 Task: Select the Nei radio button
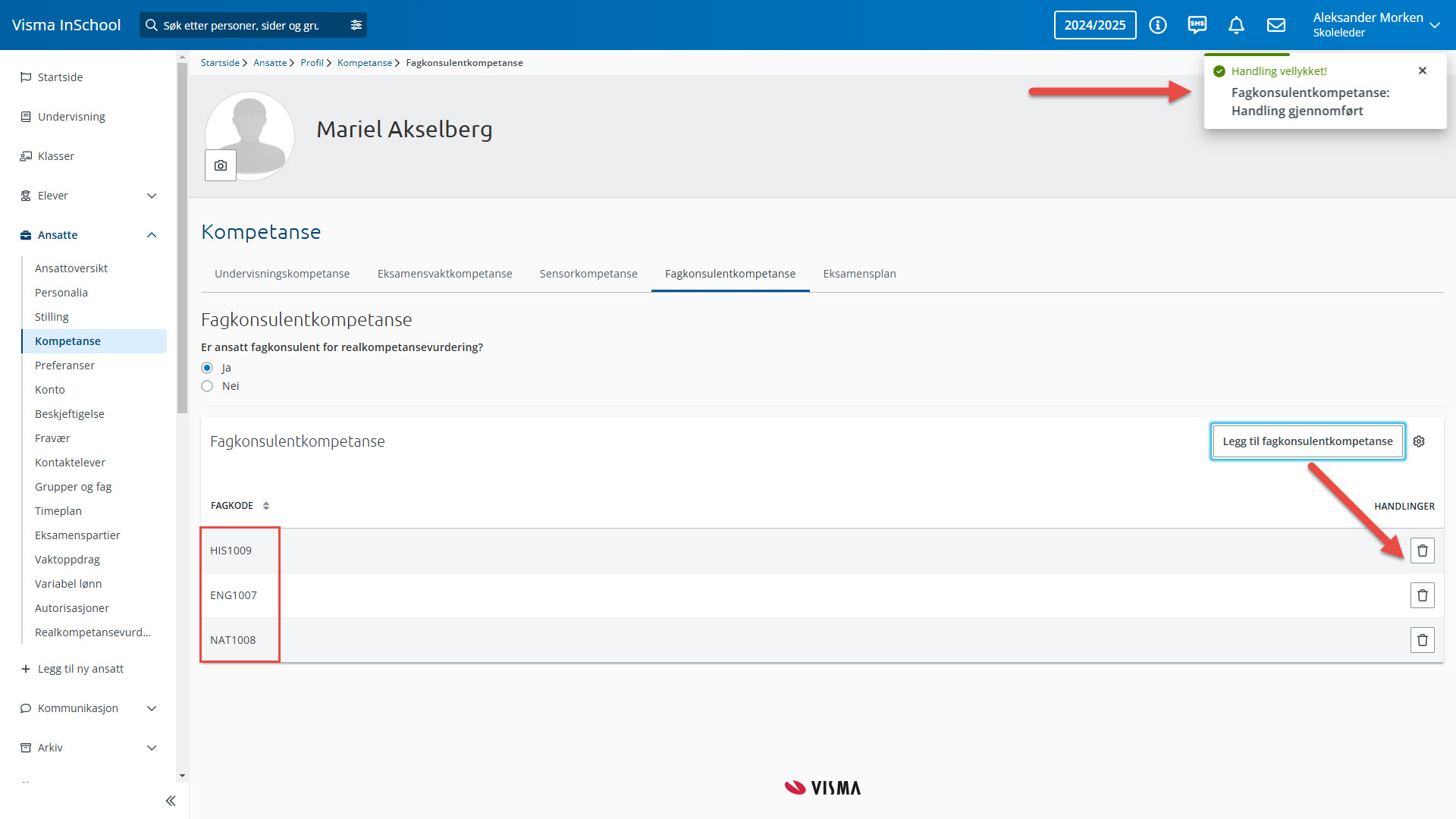tap(207, 386)
